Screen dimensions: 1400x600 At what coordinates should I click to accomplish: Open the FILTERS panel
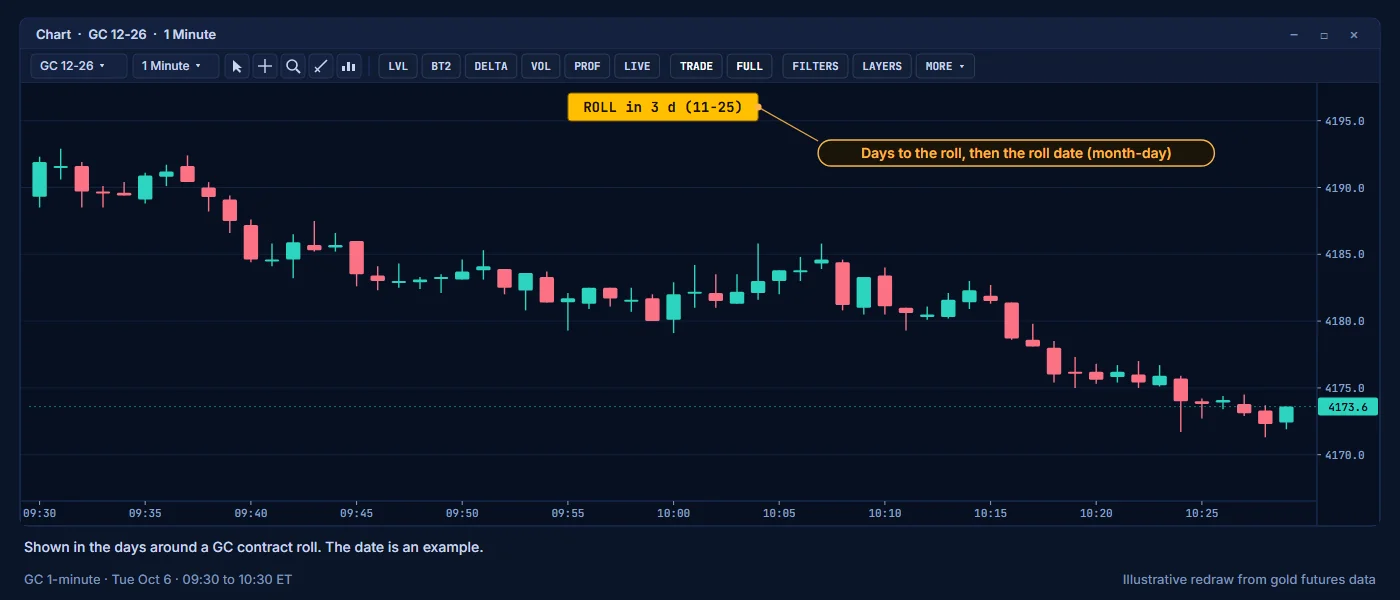815,66
